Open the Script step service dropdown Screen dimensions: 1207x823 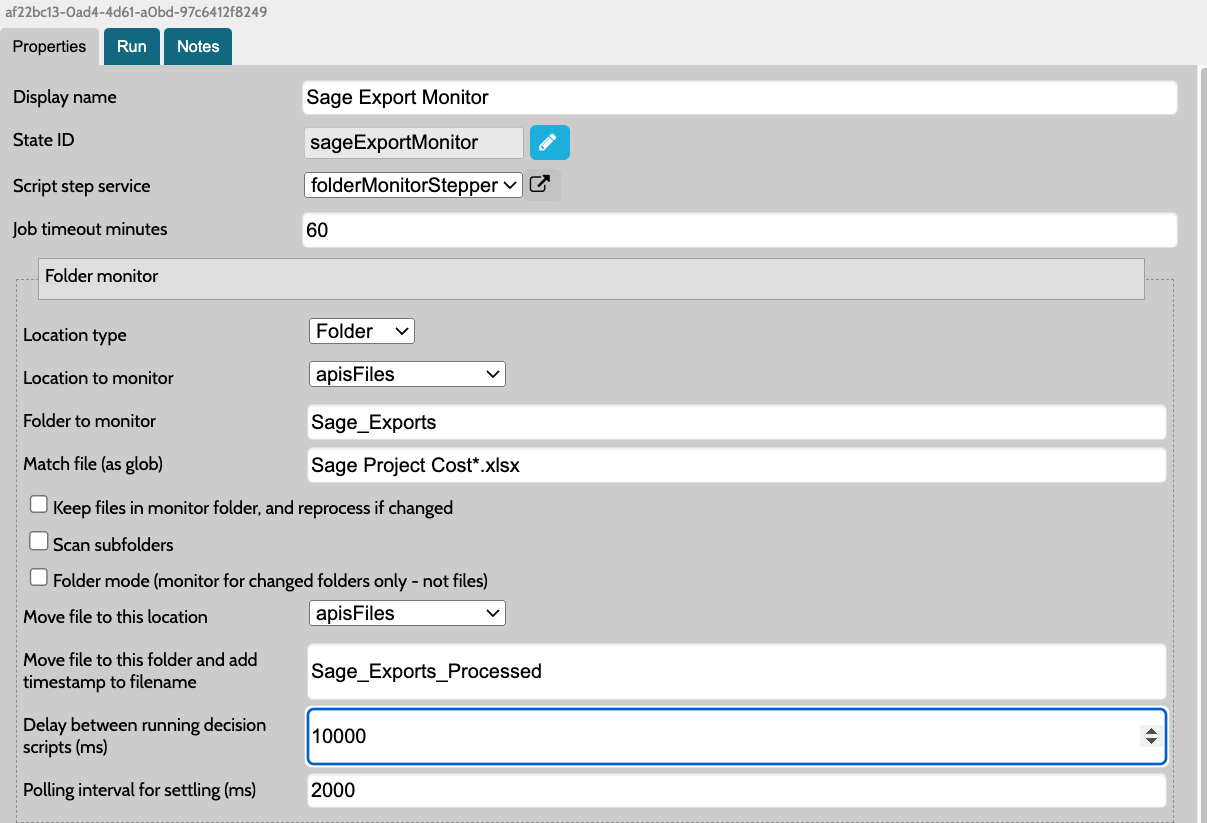[x=413, y=185]
